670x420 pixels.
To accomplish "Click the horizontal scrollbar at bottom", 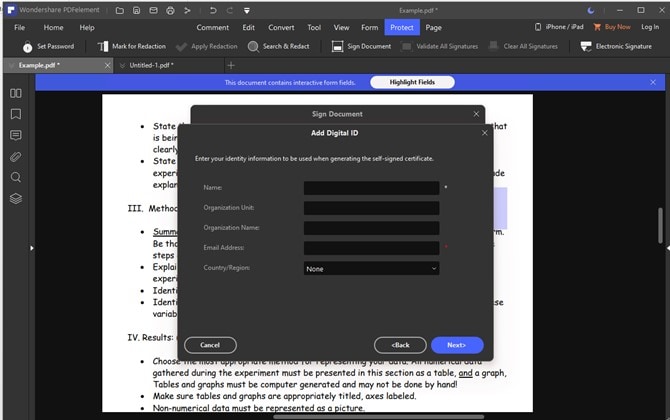I will (379, 417).
